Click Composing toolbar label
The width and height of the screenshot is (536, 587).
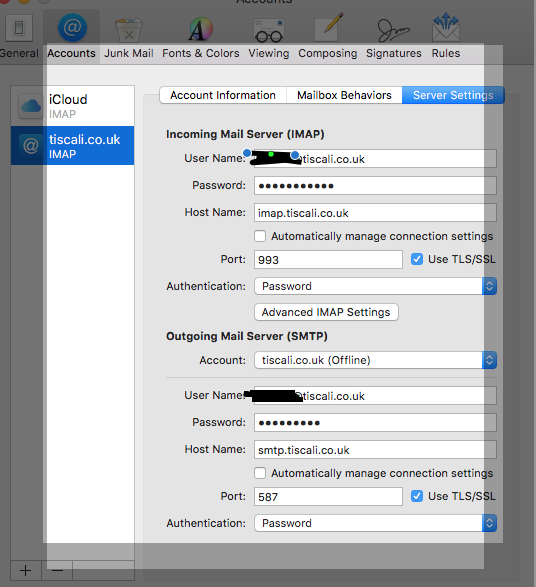328,54
